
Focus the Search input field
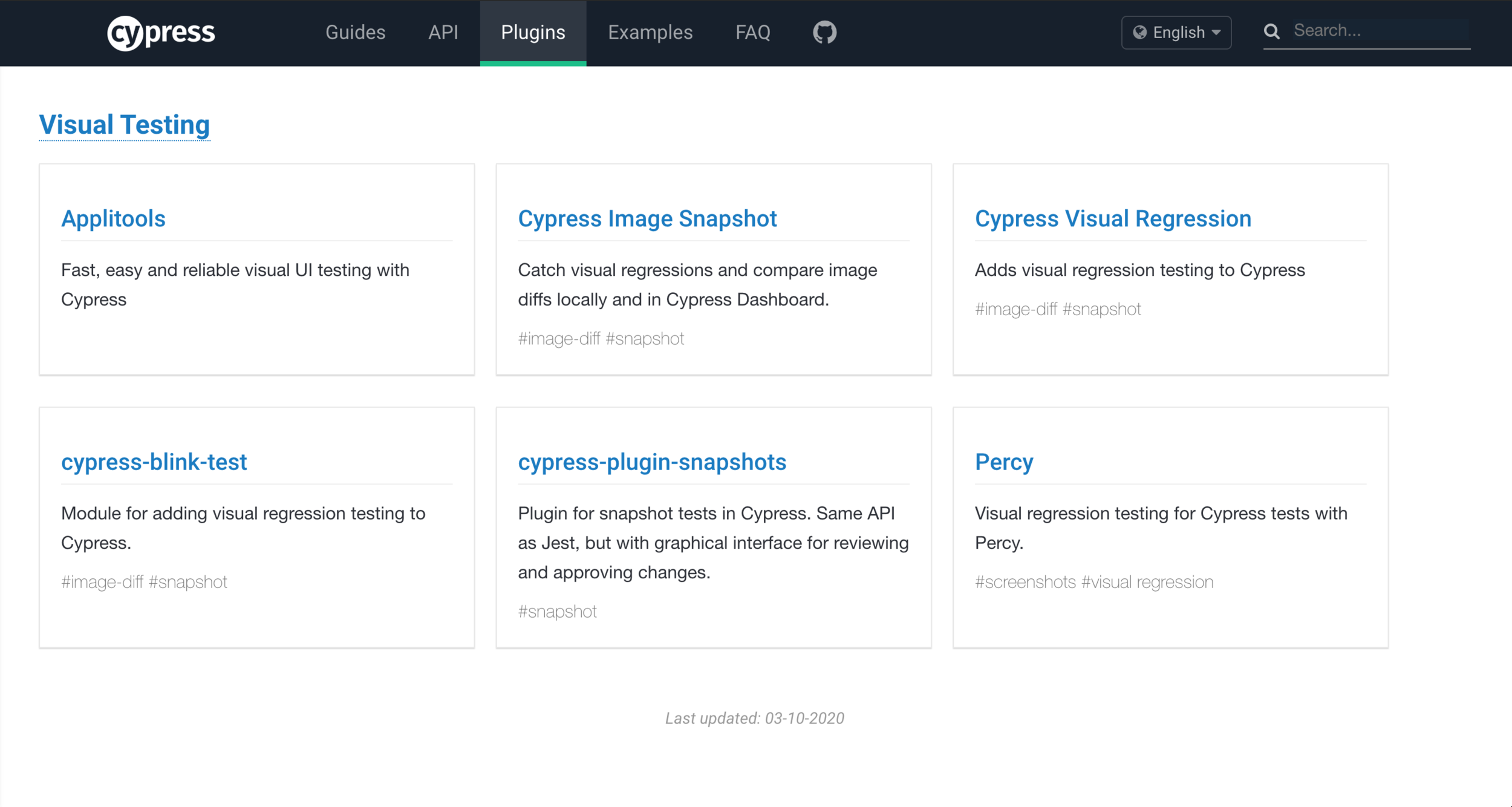pos(1379,31)
